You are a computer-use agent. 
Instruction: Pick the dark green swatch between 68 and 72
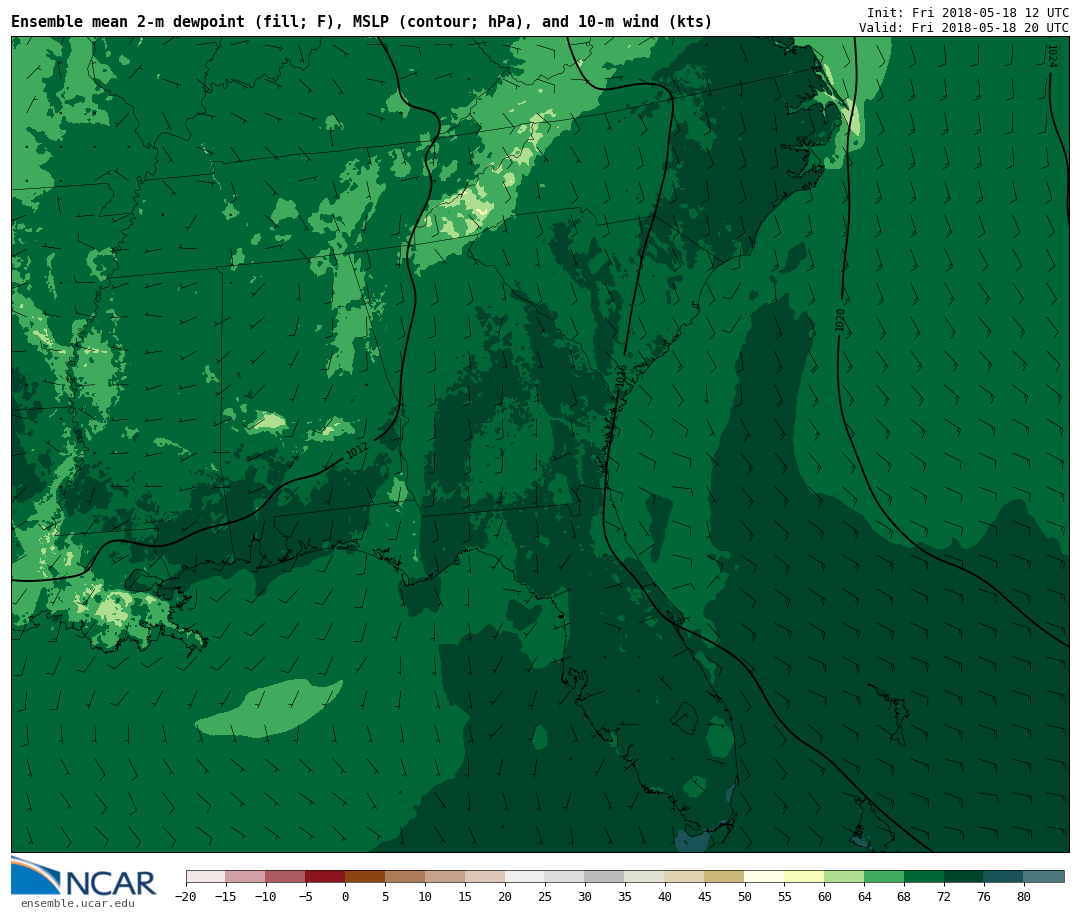coord(925,877)
